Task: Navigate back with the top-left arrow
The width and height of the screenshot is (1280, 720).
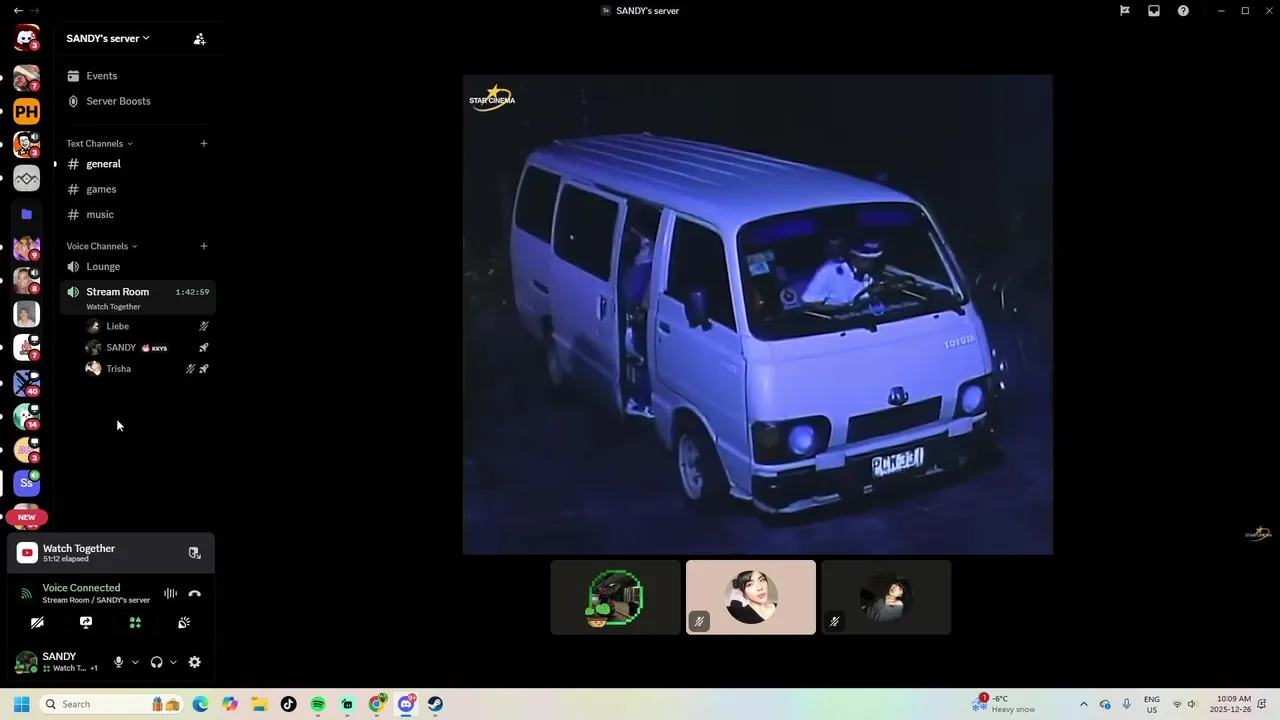Action: tap(18, 10)
